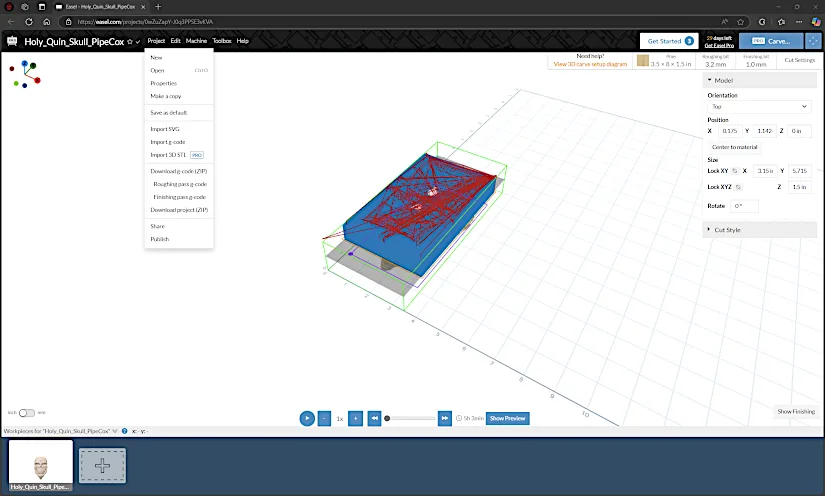Screen dimensions: 825x496
Task: Open Cut Settings
Action: click(799, 60)
